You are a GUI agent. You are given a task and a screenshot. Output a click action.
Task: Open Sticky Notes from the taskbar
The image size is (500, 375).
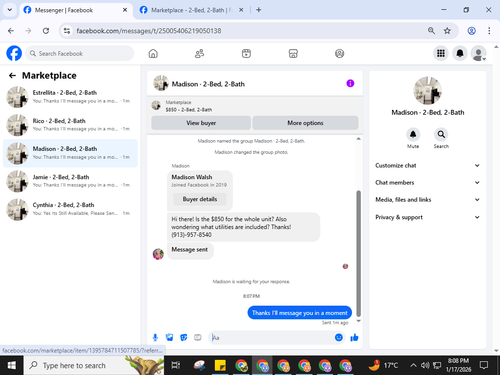(x=220, y=365)
